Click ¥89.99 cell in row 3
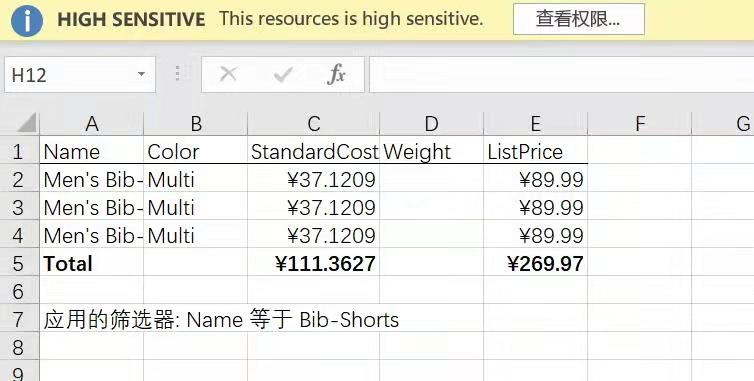 coord(535,207)
